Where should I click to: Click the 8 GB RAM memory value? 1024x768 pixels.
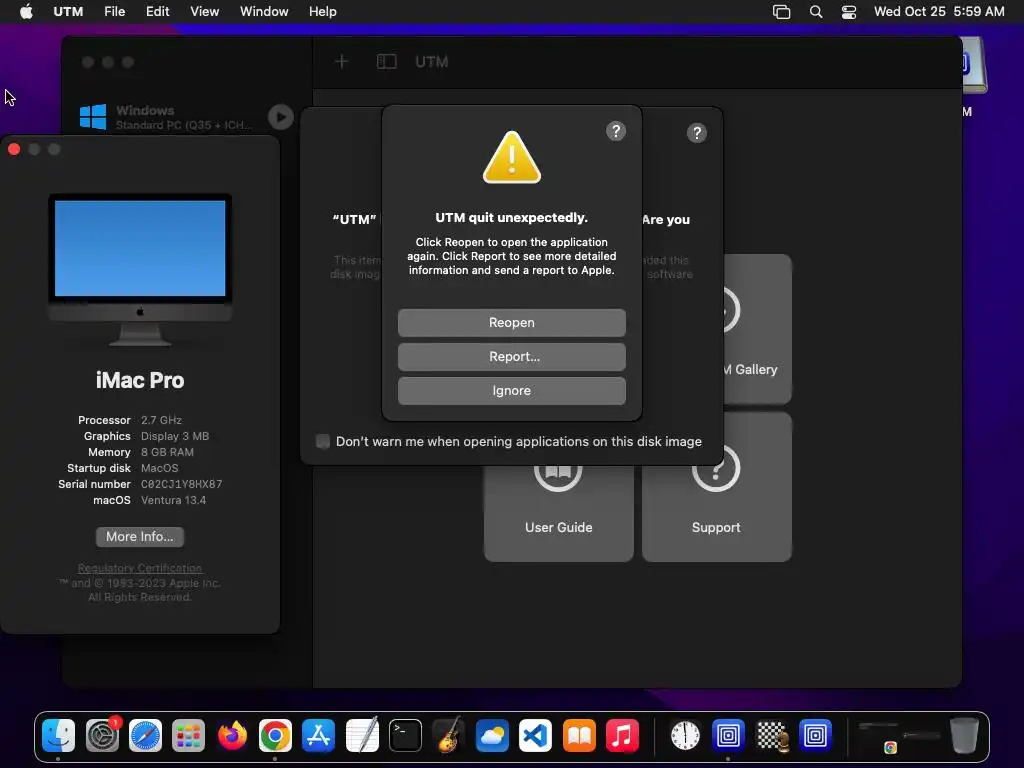coord(167,452)
